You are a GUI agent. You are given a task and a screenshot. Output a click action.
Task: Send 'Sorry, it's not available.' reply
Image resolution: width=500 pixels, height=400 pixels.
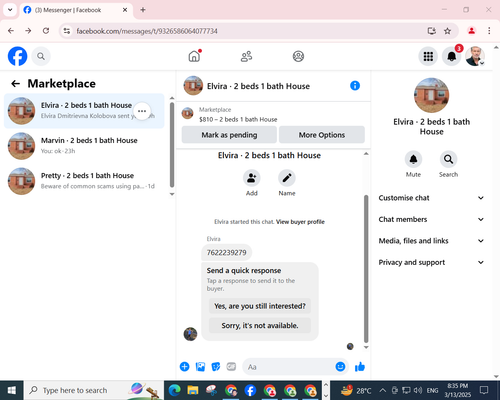click(x=260, y=325)
